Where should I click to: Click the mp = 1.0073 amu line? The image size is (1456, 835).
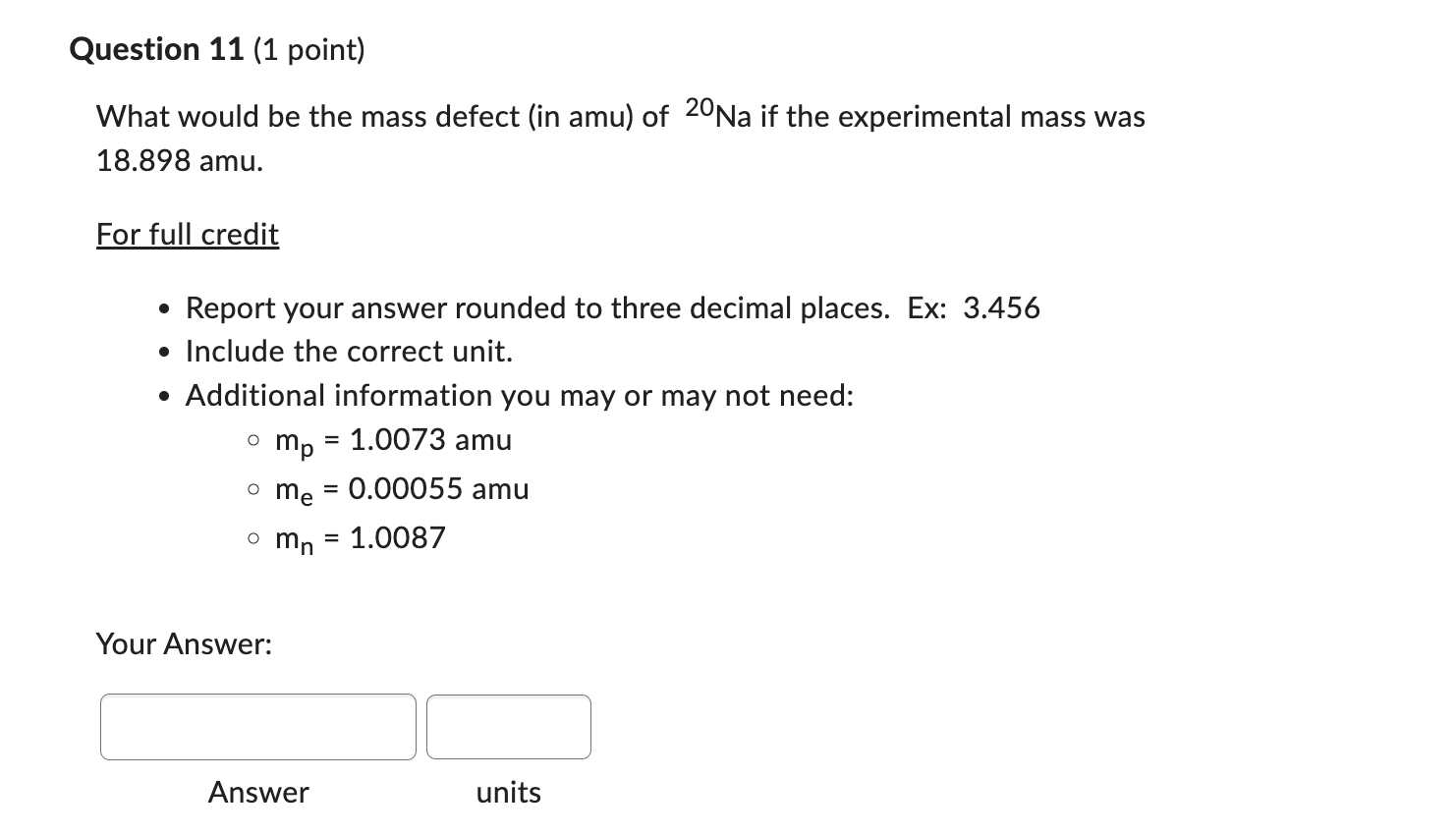pos(393,440)
